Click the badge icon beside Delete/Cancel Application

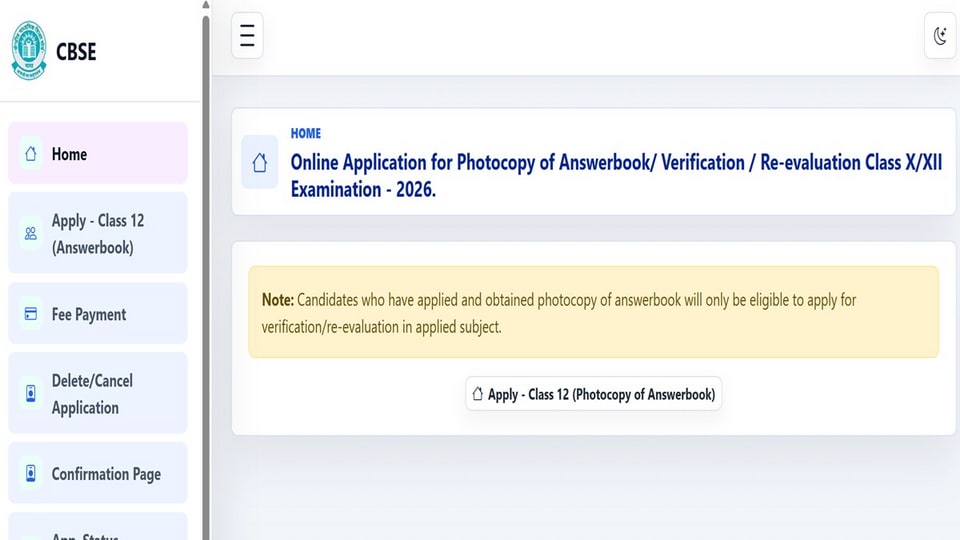click(x=31, y=393)
